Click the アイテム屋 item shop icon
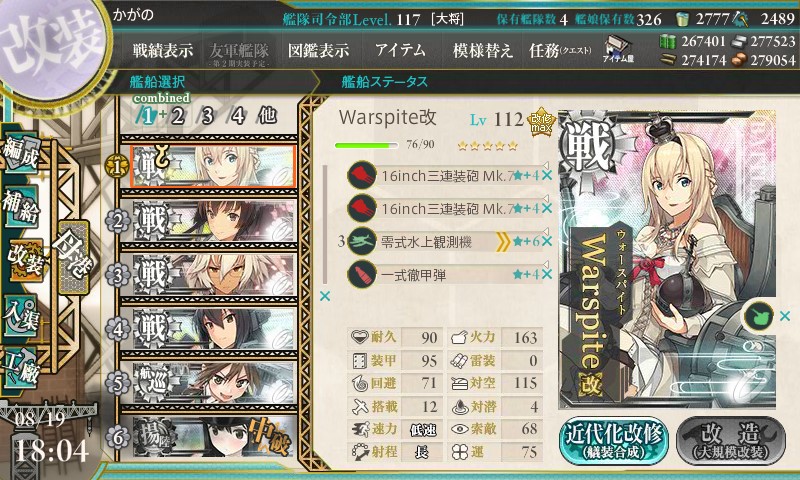 point(617,49)
